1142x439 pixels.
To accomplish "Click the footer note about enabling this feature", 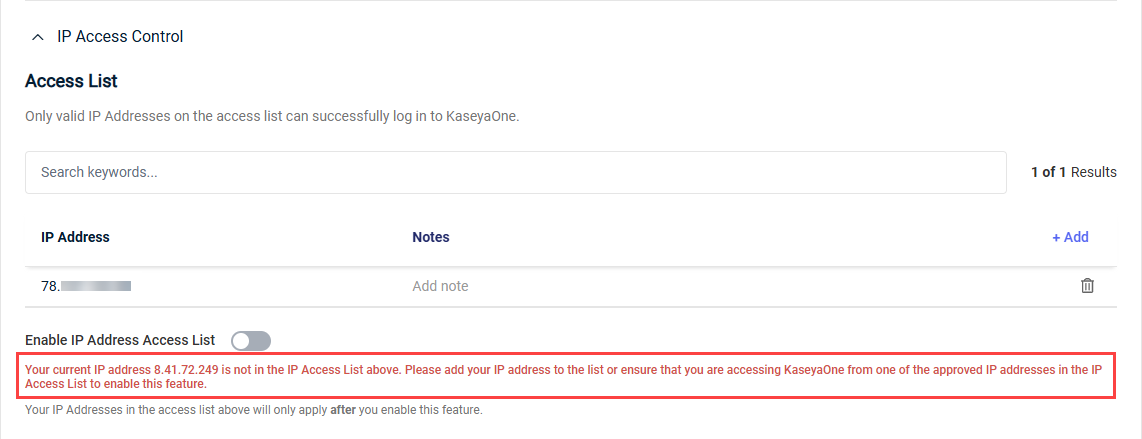I will point(253,410).
